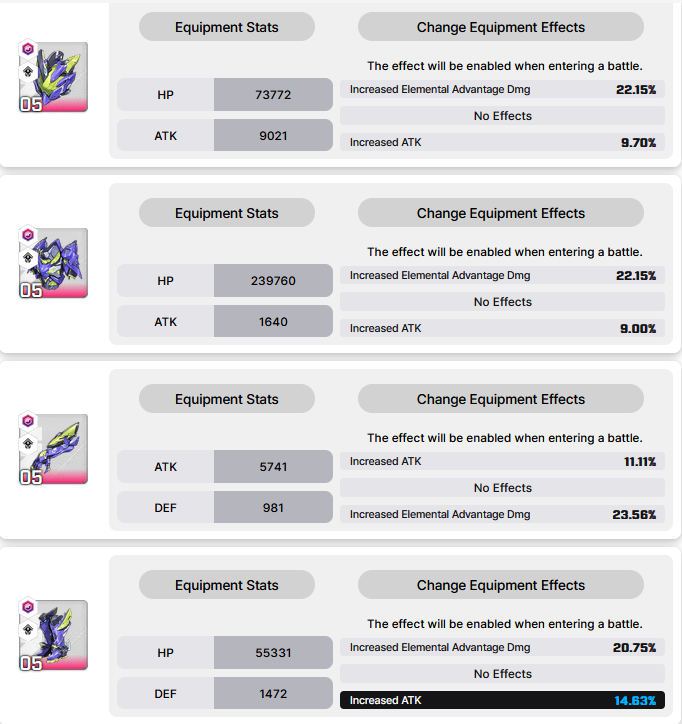The height and width of the screenshot is (724, 682).
Task: Click Equipment Stats header of fourth equipment
Action: [227, 585]
